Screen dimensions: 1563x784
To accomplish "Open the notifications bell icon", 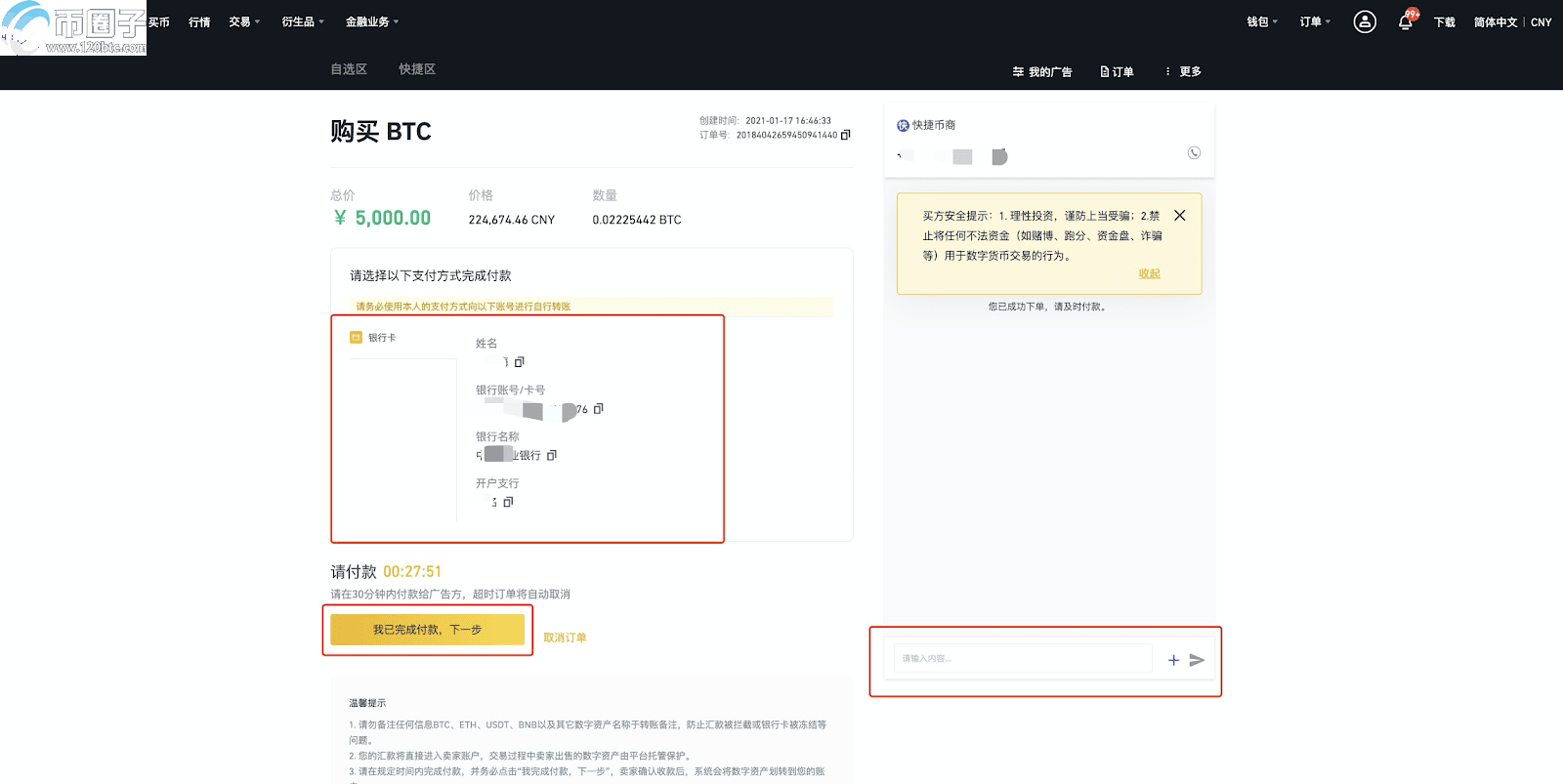I will coord(1405,21).
